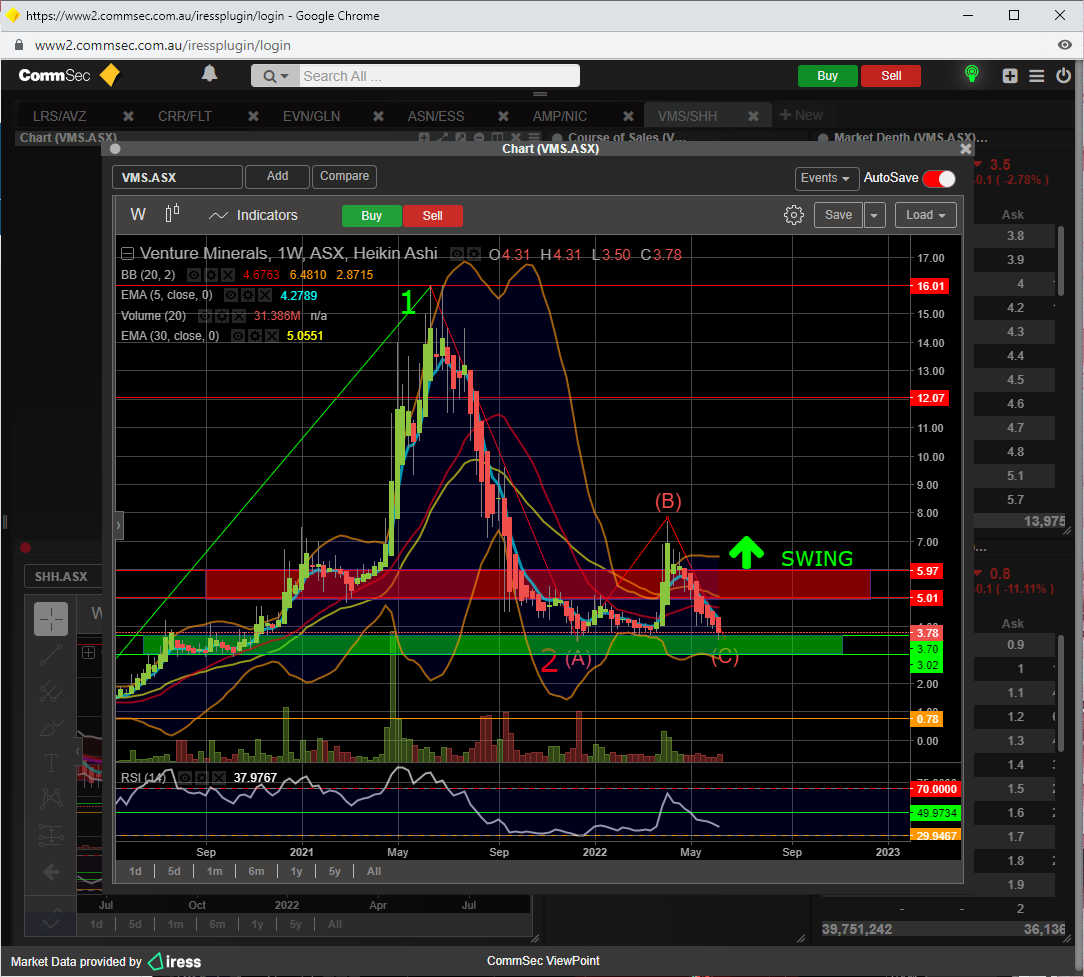Change the W weekly interval selector

tap(138, 214)
